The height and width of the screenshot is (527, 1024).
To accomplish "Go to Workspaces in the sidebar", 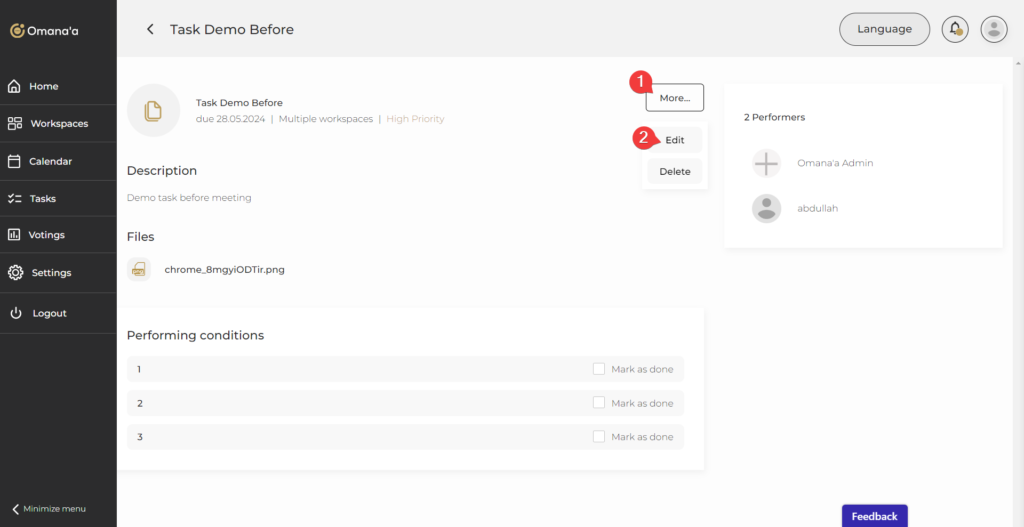I will 58,124.
